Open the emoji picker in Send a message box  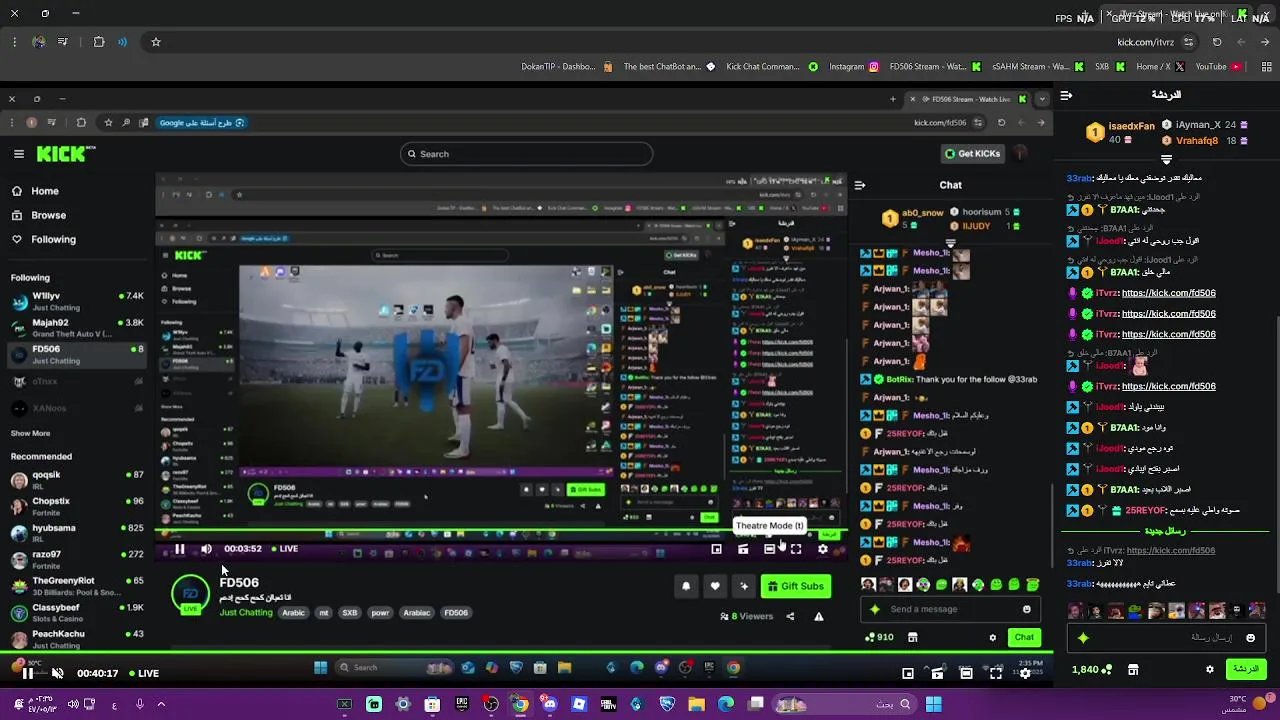pyautogui.click(x=1026, y=609)
